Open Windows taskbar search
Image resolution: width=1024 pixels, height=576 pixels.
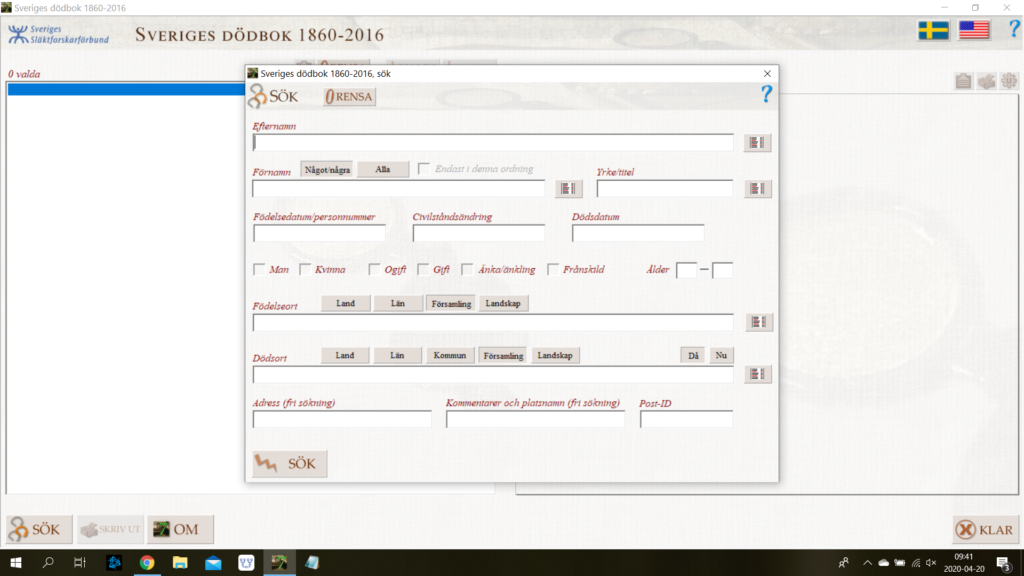(48, 562)
